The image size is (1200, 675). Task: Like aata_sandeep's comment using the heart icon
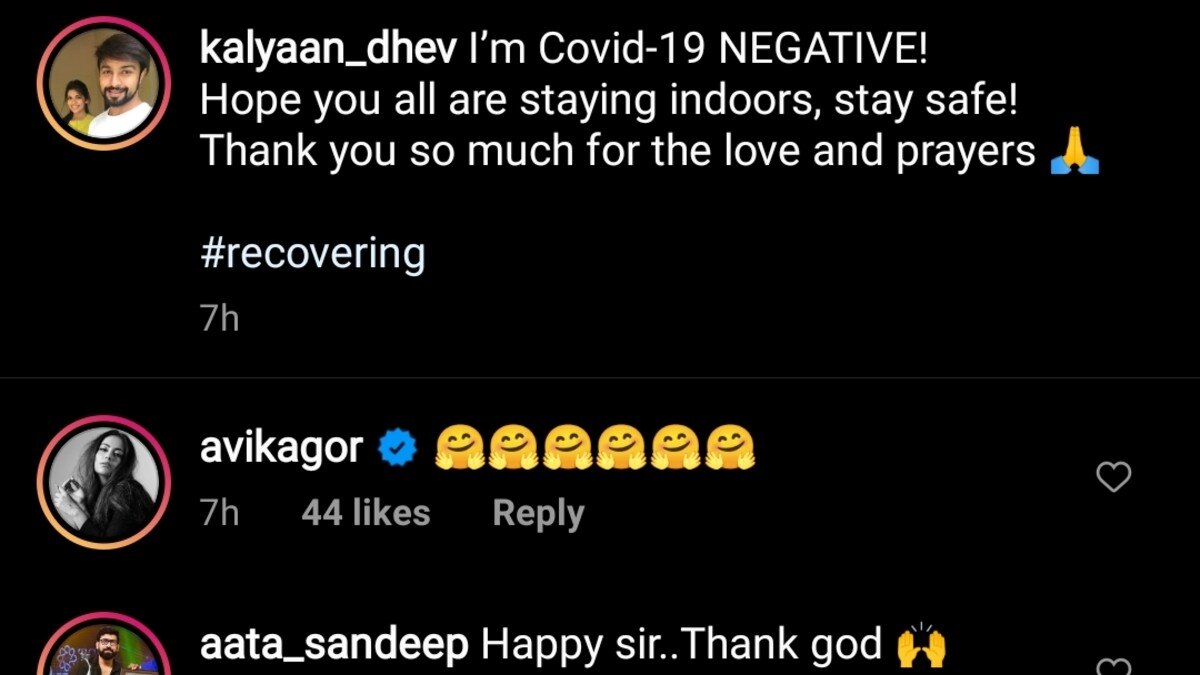click(1114, 667)
